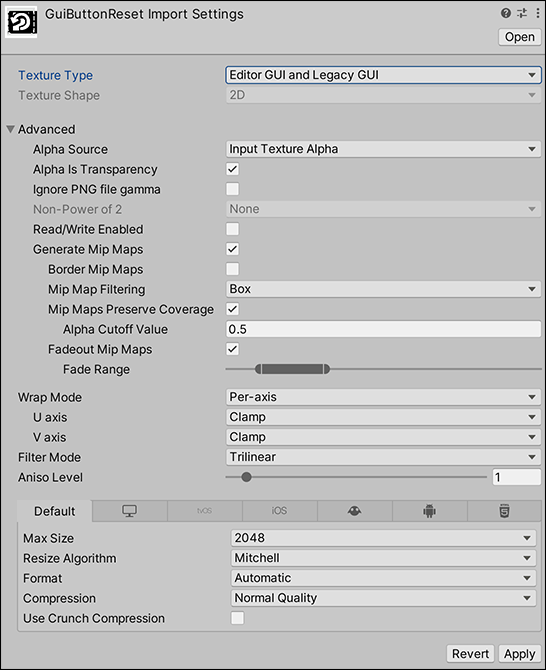Image resolution: width=546 pixels, height=670 pixels.
Task: Open the Compression quality dropdown
Action: (x=384, y=598)
